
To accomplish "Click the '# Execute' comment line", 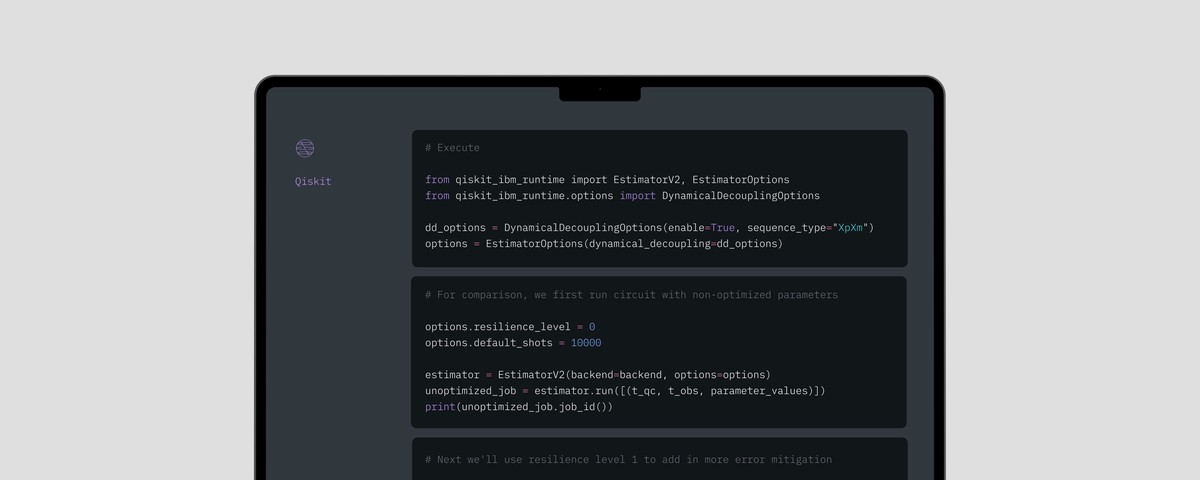I will click(x=452, y=148).
